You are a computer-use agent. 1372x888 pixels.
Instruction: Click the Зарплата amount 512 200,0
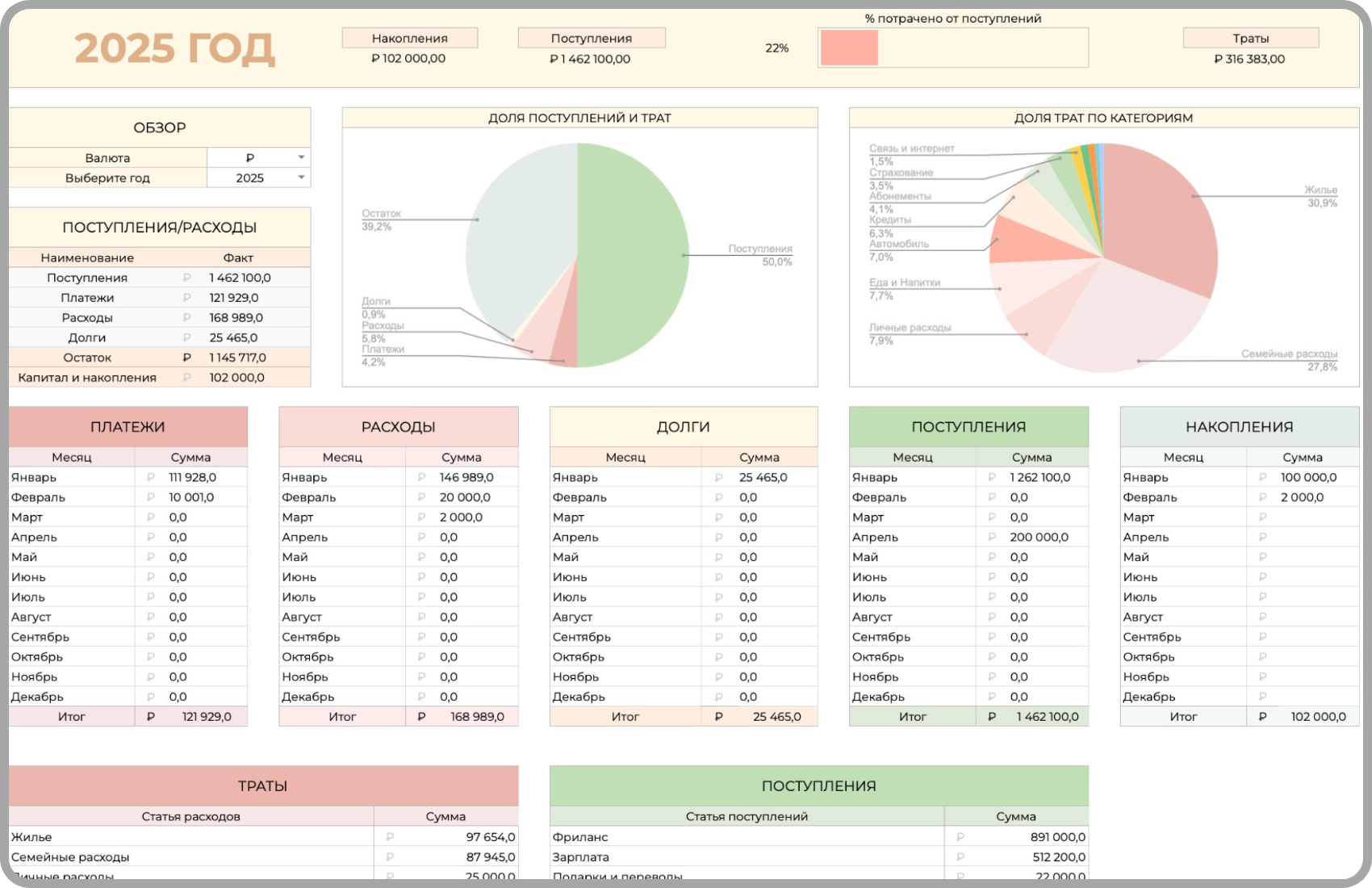click(1059, 857)
